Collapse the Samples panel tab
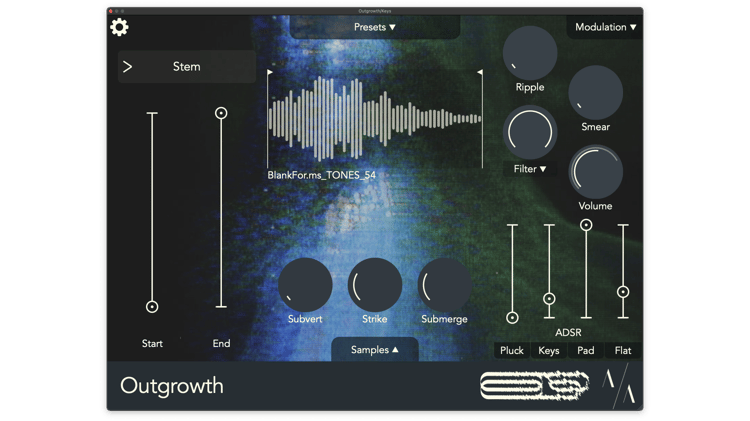 375,350
